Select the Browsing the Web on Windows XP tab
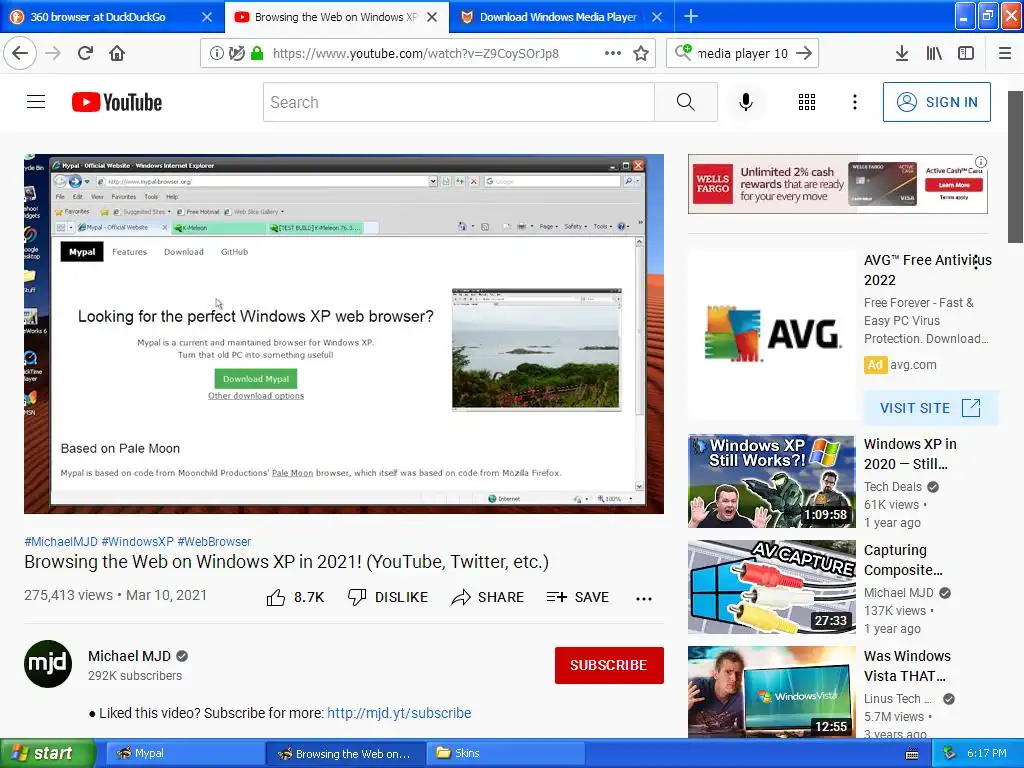 (336, 17)
